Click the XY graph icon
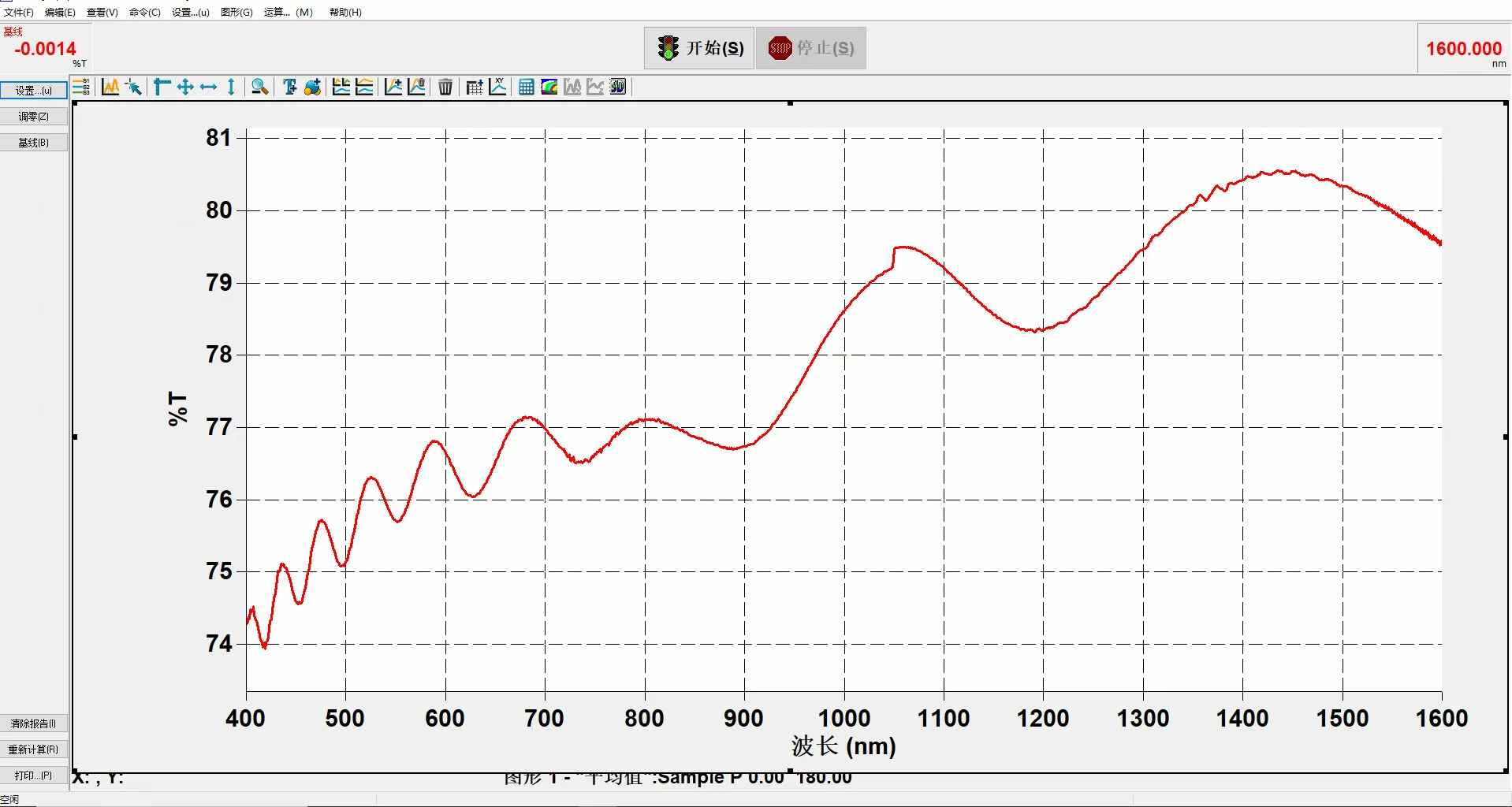 click(x=497, y=87)
